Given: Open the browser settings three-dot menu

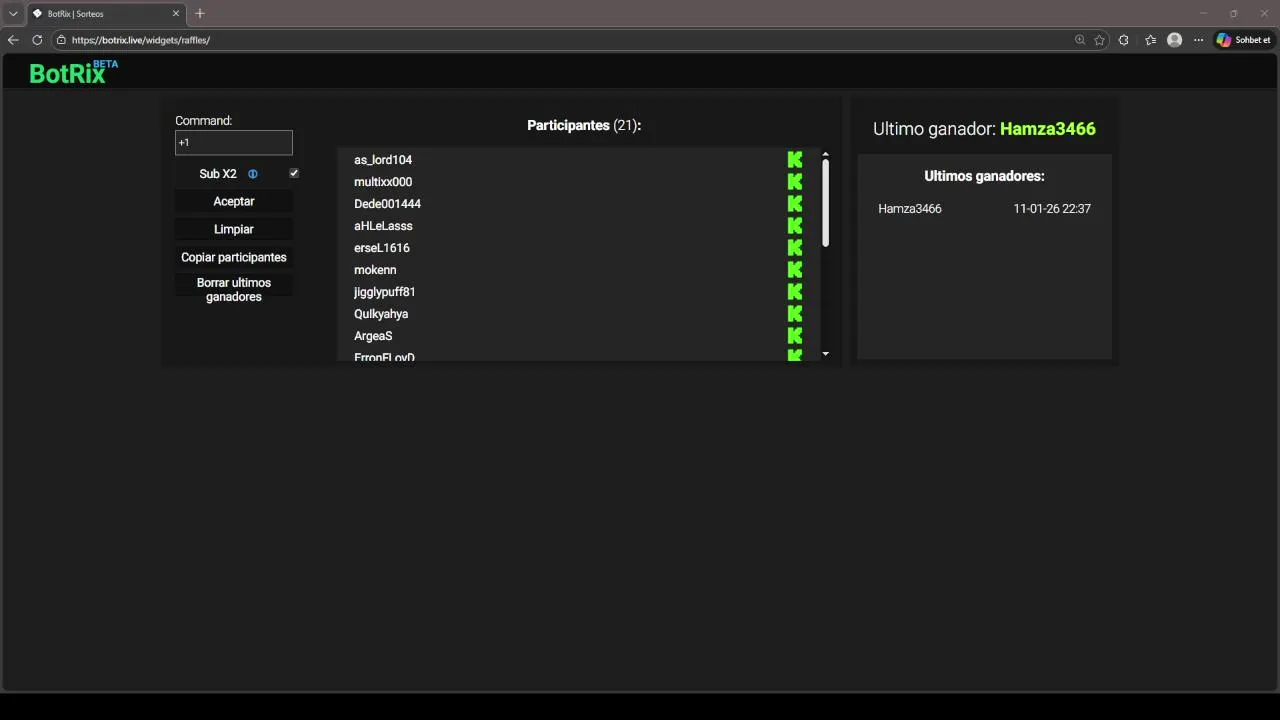Looking at the screenshot, I should [x=1198, y=40].
